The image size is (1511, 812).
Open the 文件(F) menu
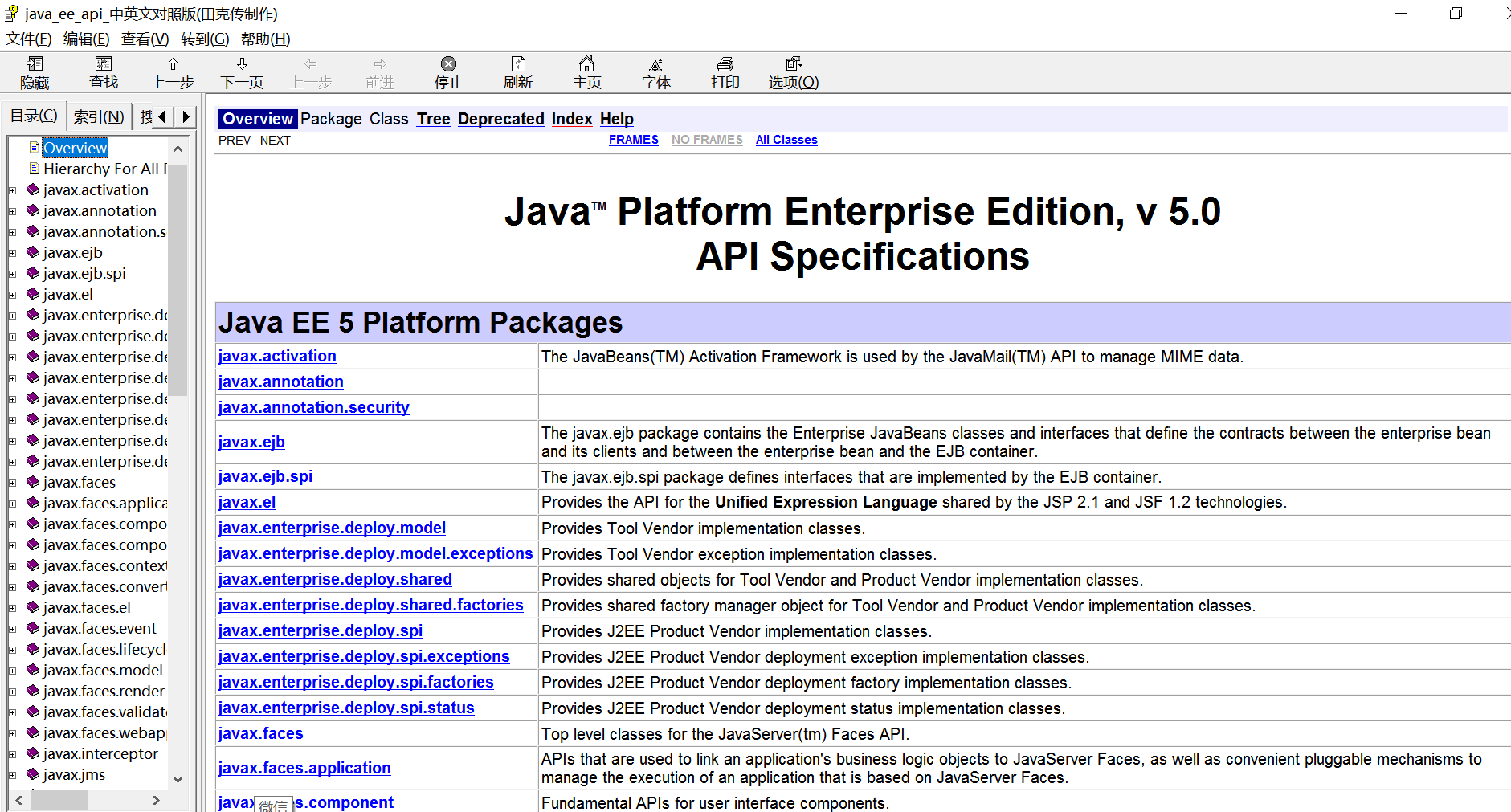(29, 39)
